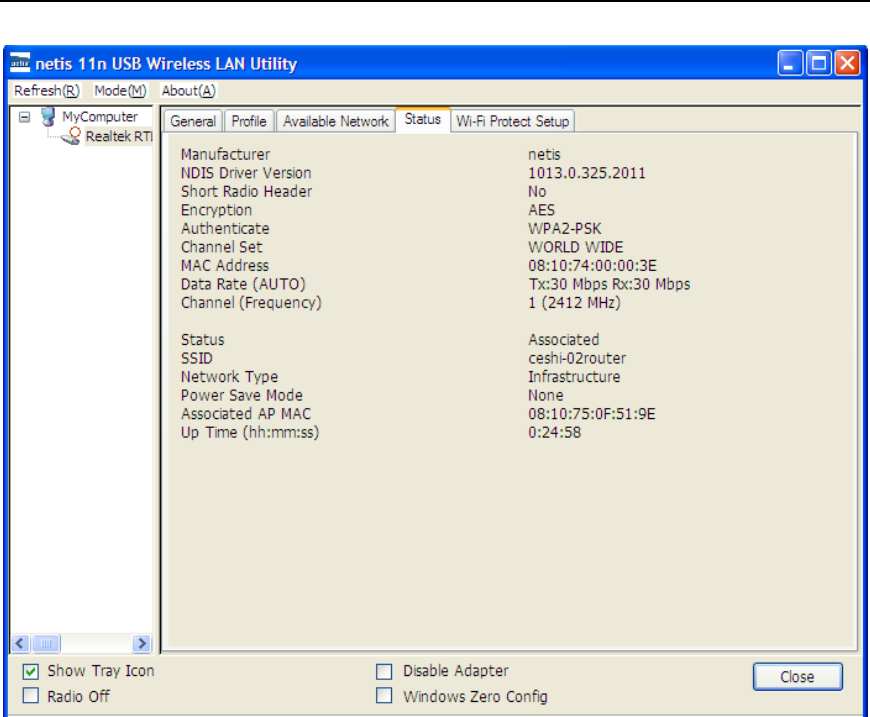Screen dimensions: 870x717
Task: Enable the Radio Off checkbox
Action: (x=30, y=696)
